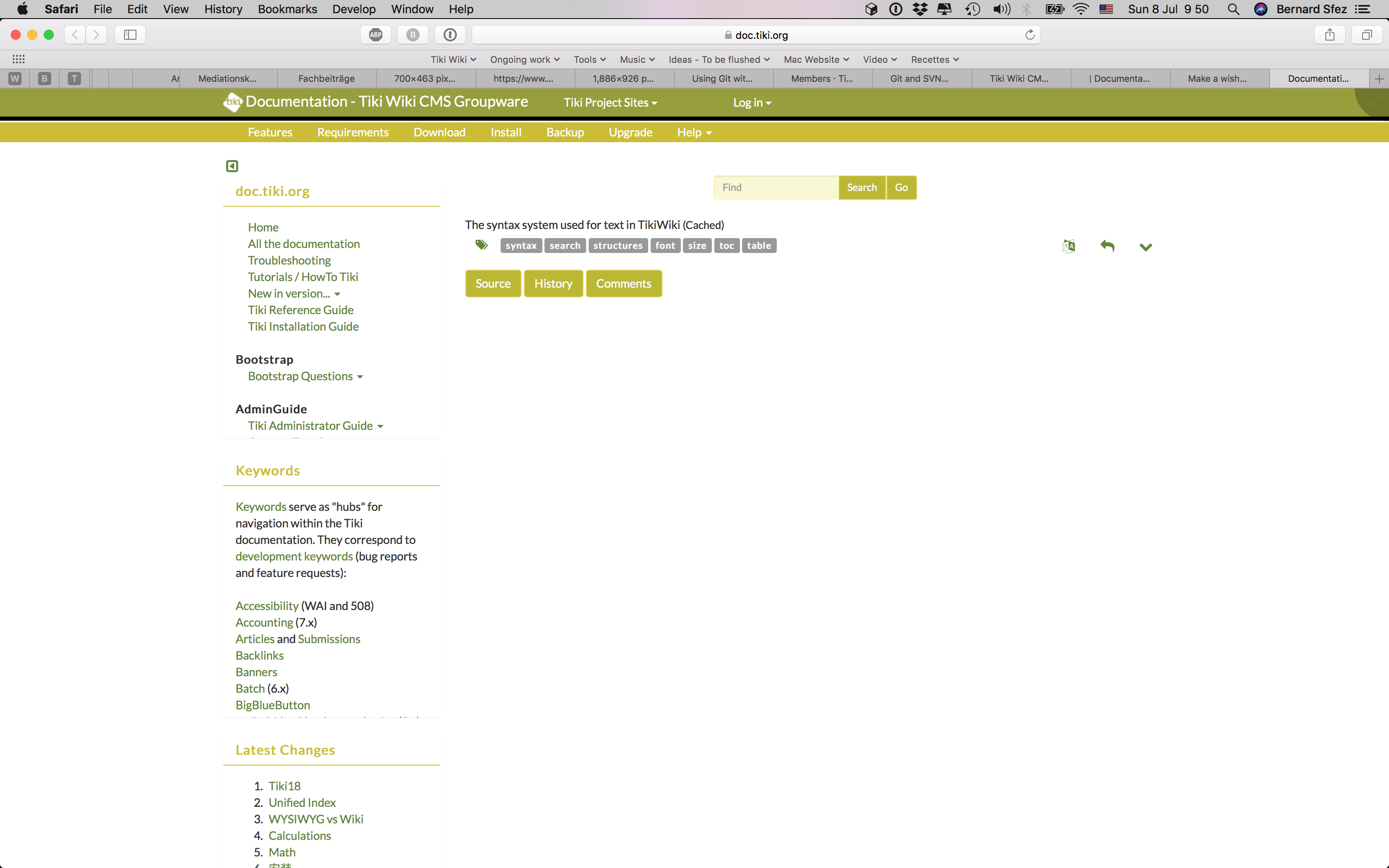Click the syntax tag
This screenshot has width=1389, height=868.
(521, 246)
